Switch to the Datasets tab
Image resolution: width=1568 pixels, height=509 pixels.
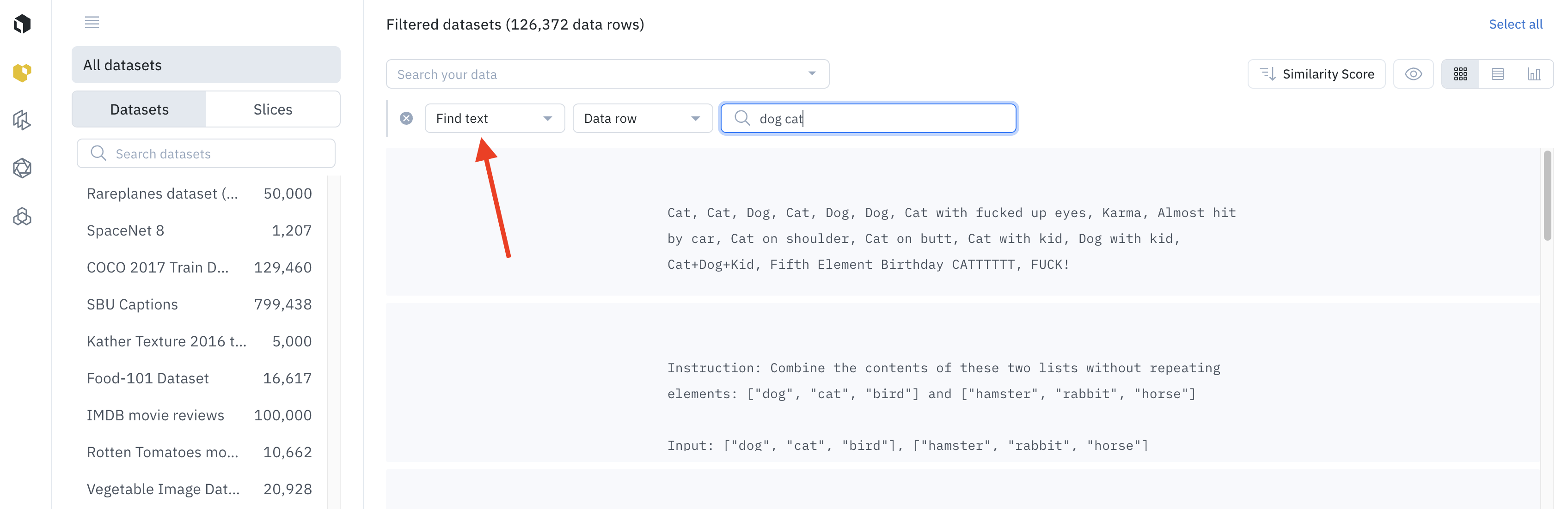point(140,109)
